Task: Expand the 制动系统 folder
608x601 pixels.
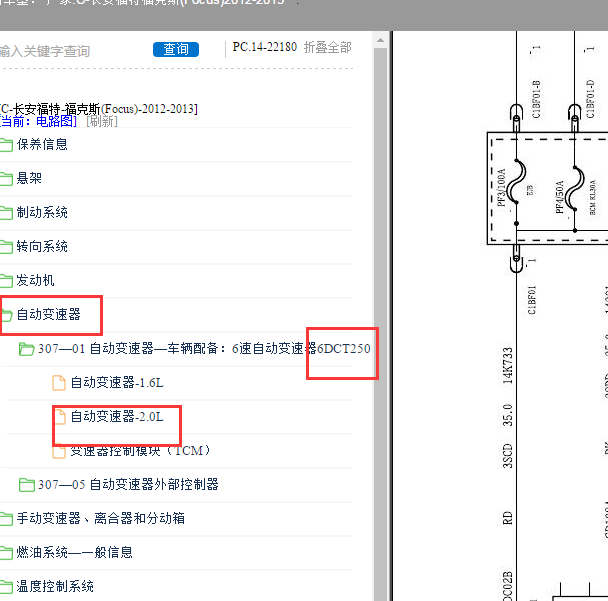Action: (42, 212)
